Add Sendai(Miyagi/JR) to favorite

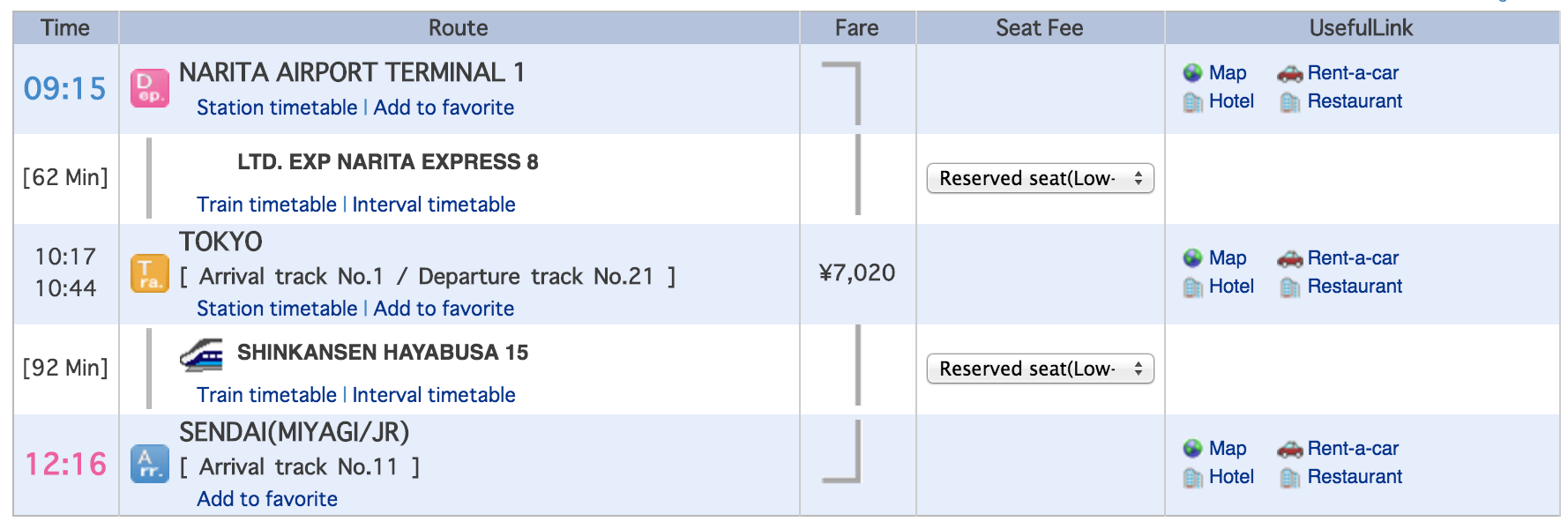(x=267, y=499)
